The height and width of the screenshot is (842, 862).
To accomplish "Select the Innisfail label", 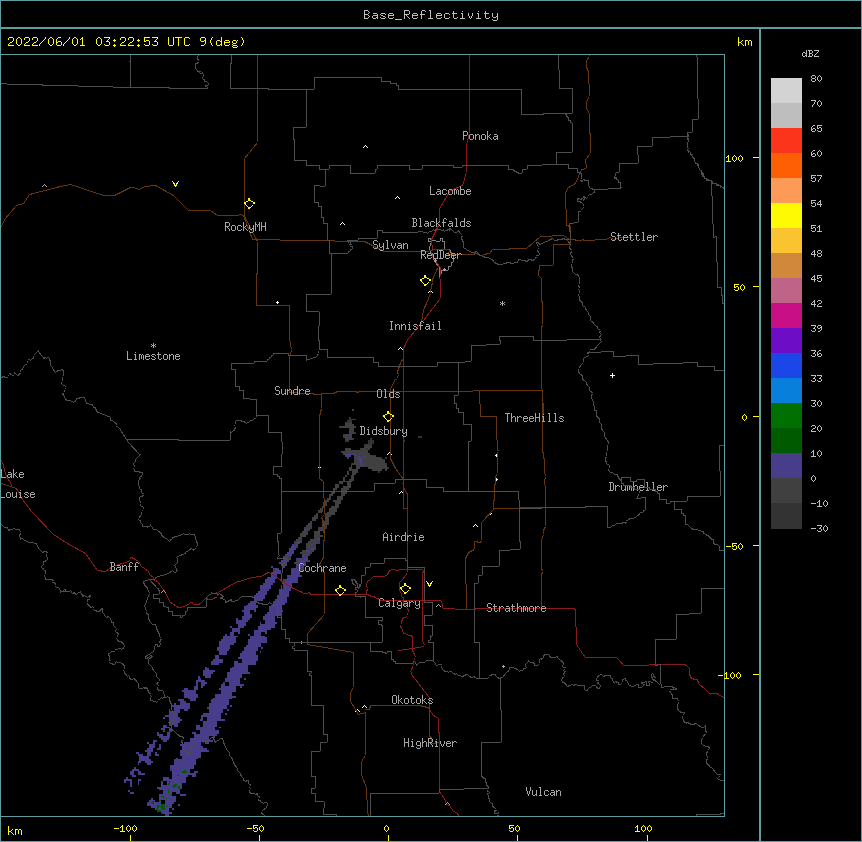I will (x=415, y=326).
